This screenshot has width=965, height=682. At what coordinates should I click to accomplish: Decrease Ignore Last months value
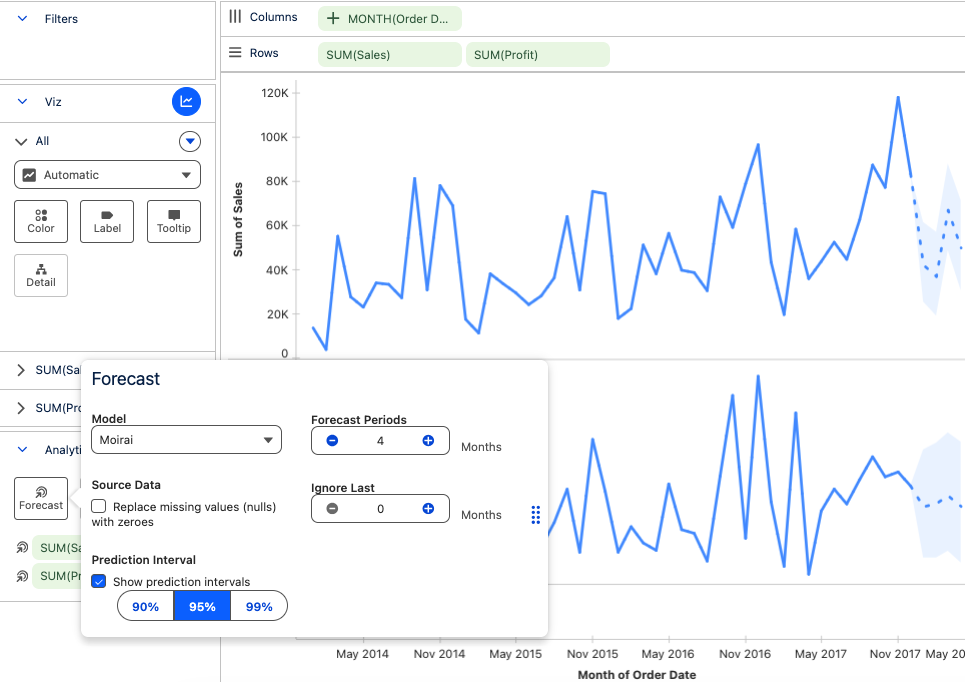click(332, 508)
